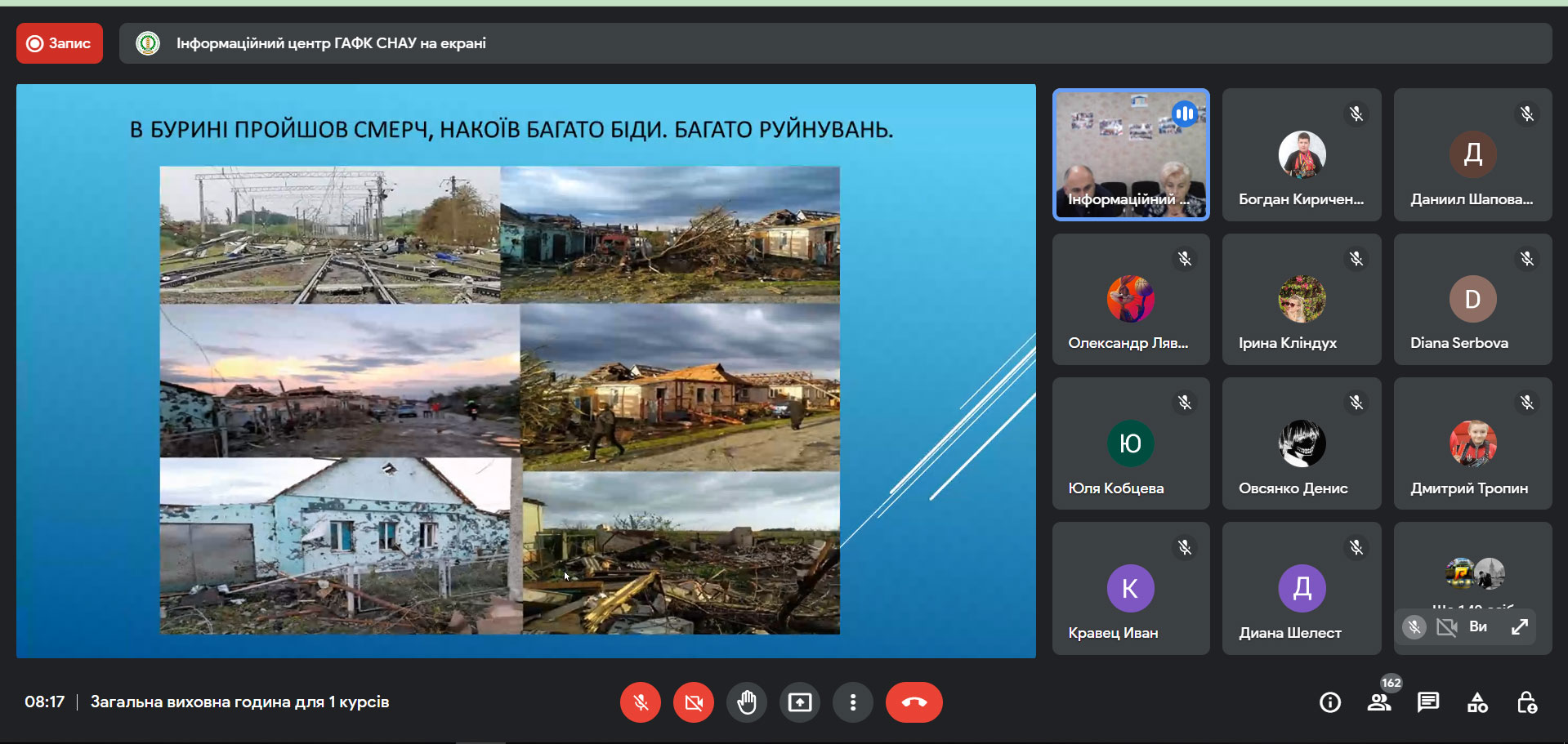
Task: Leave the call with the red hang-up button
Action: [914, 702]
